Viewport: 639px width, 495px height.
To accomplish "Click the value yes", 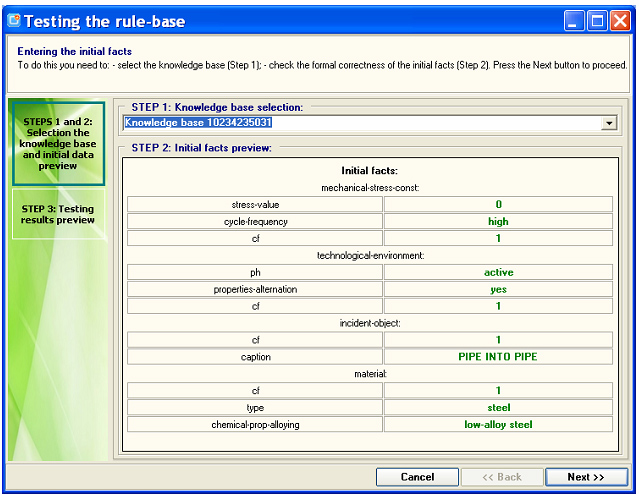I will click(x=498, y=289).
